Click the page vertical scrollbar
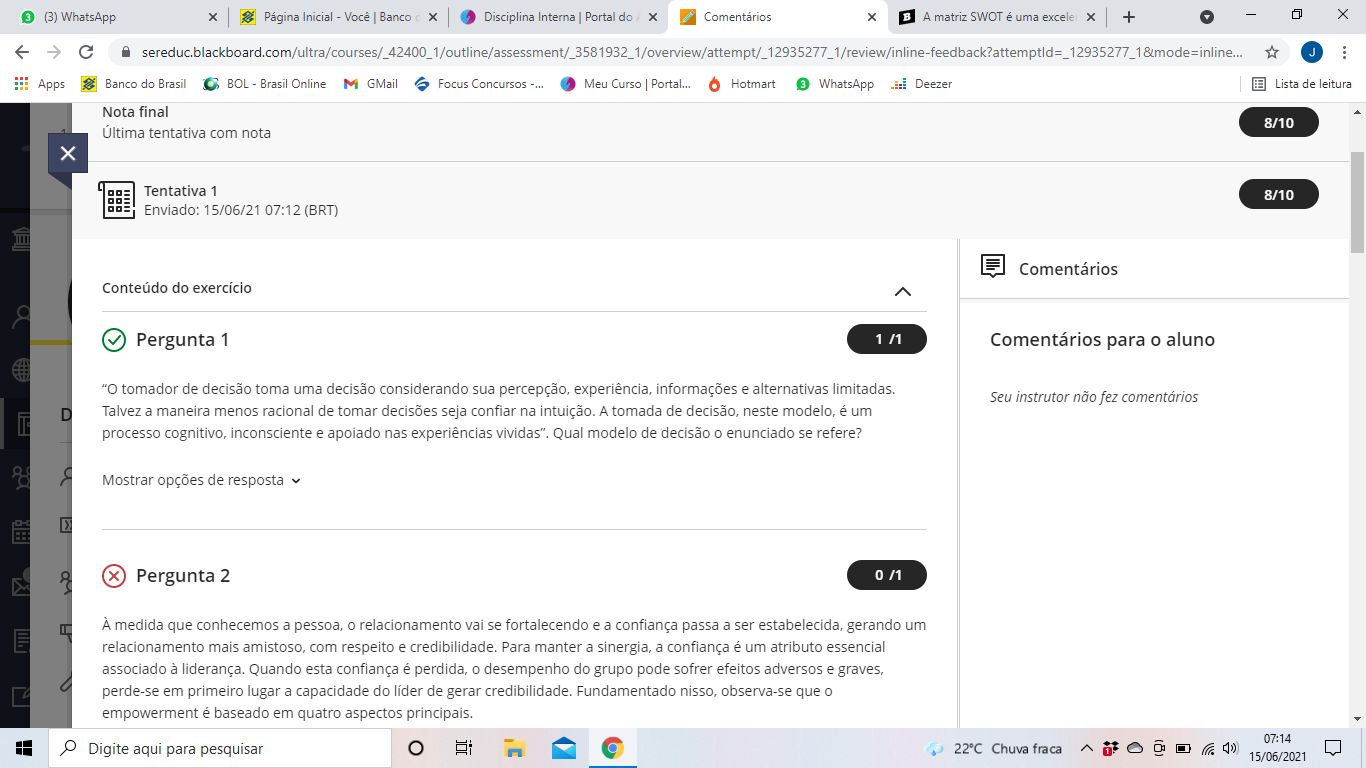1366x768 pixels. coord(1357,200)
